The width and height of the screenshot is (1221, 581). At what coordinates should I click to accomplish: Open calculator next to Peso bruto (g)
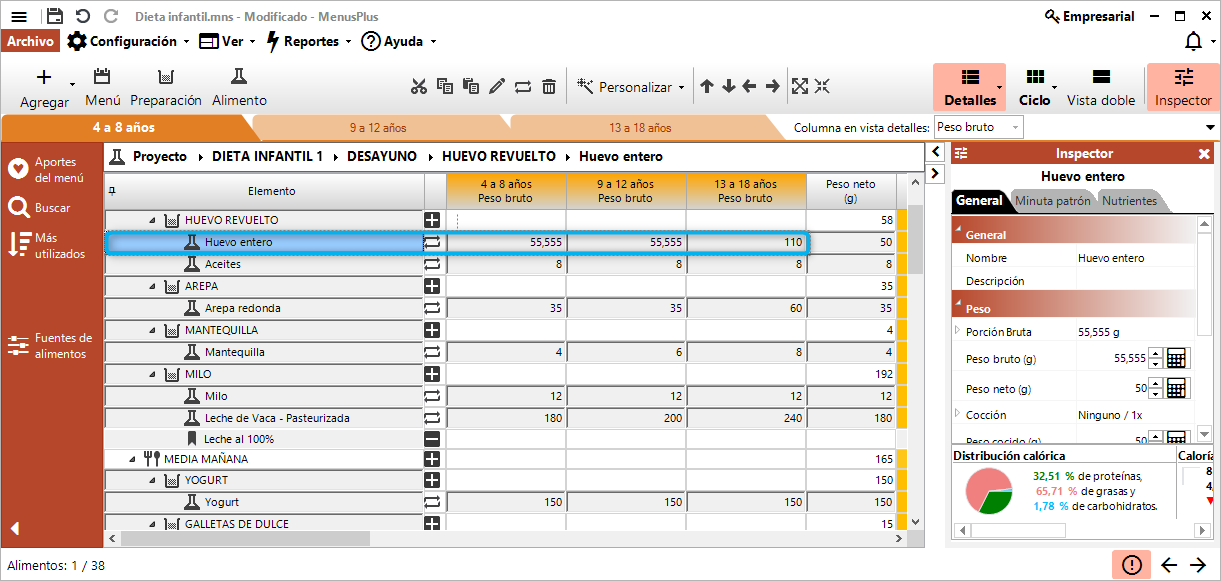coord(1177,359)
